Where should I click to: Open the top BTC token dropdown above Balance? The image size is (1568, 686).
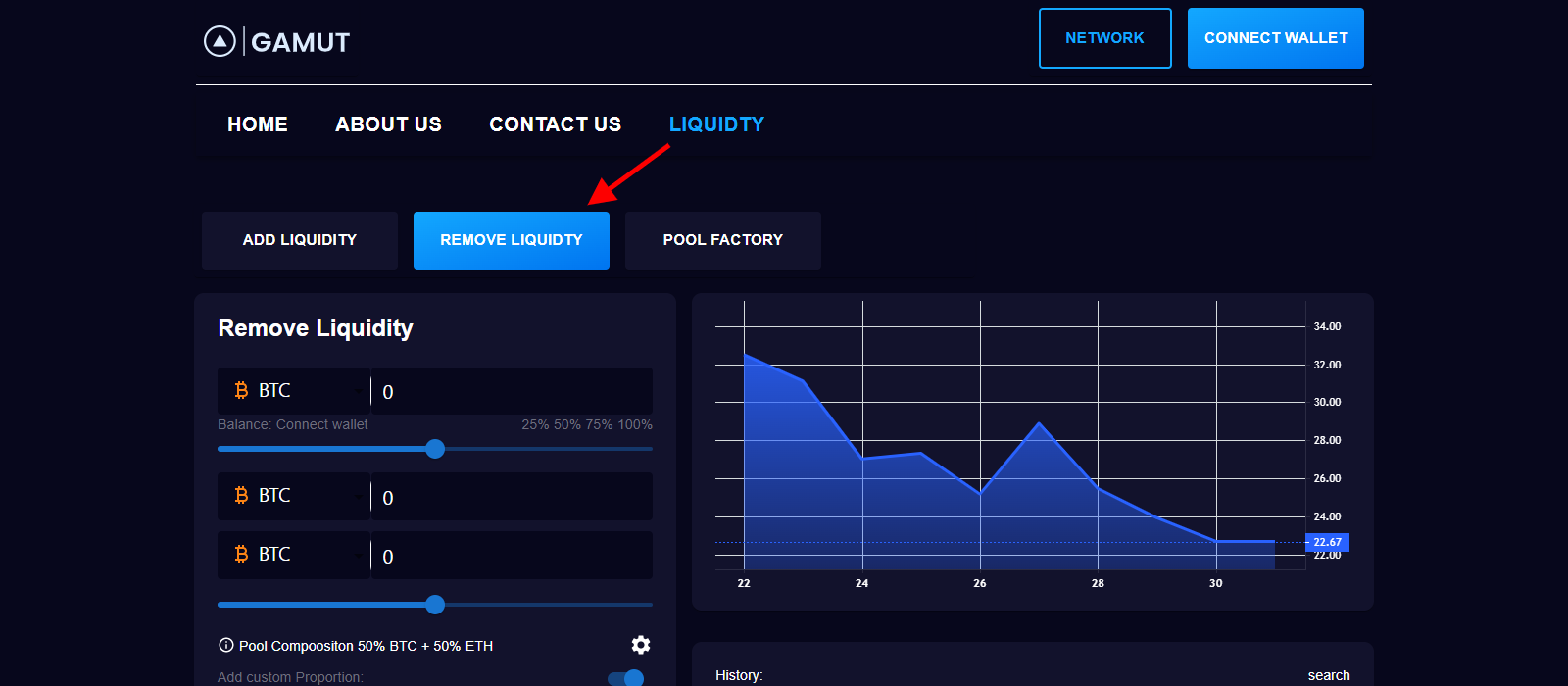pos(294,391)
